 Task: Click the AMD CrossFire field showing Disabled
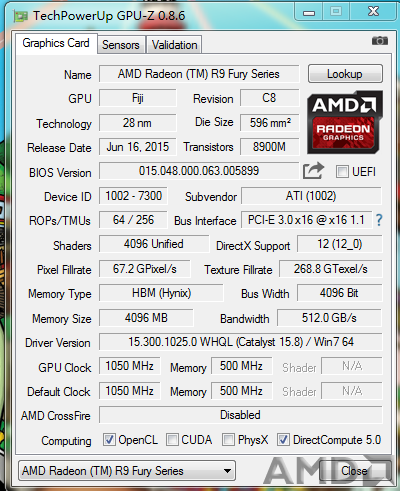pos(241,415)
